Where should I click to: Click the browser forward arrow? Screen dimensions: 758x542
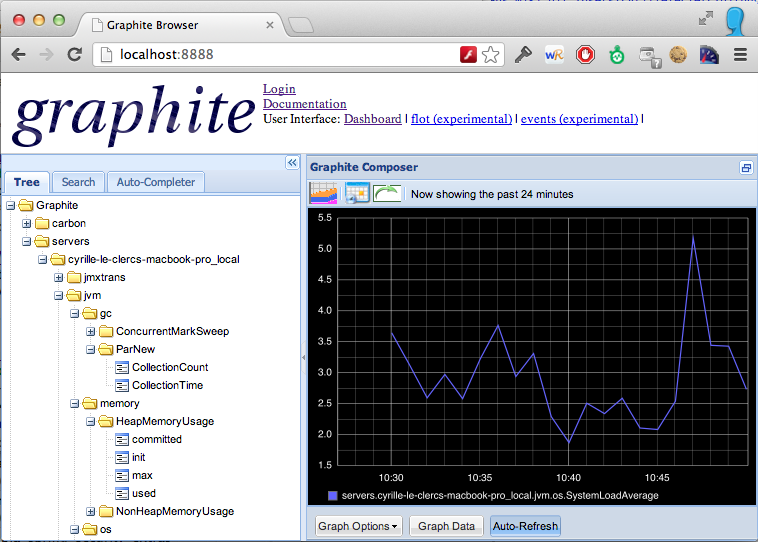46,54
